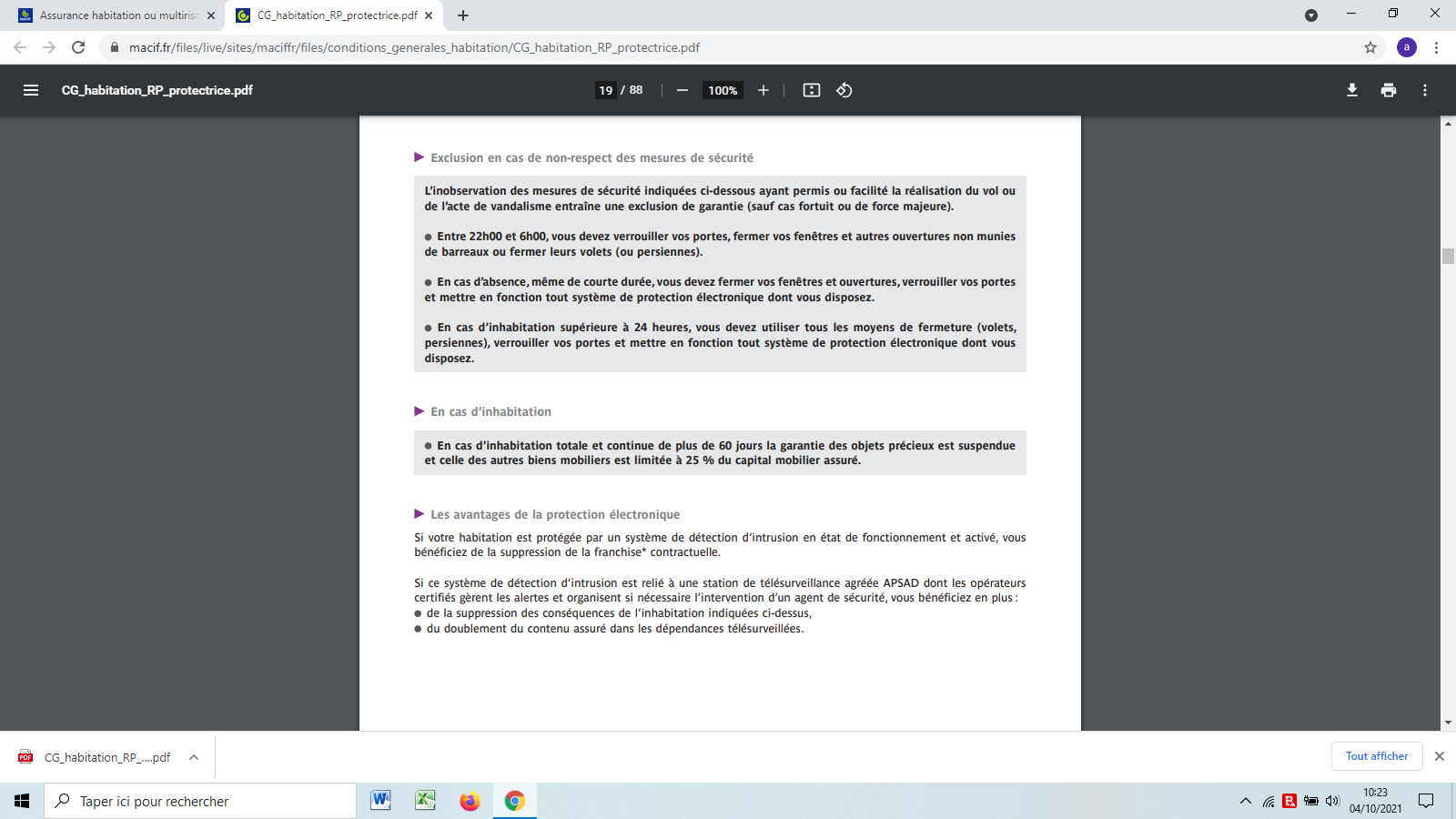This screenshot has height=819, width=1456.
Task: Open Microsoft Word from the taskbar
Action: 380,801
